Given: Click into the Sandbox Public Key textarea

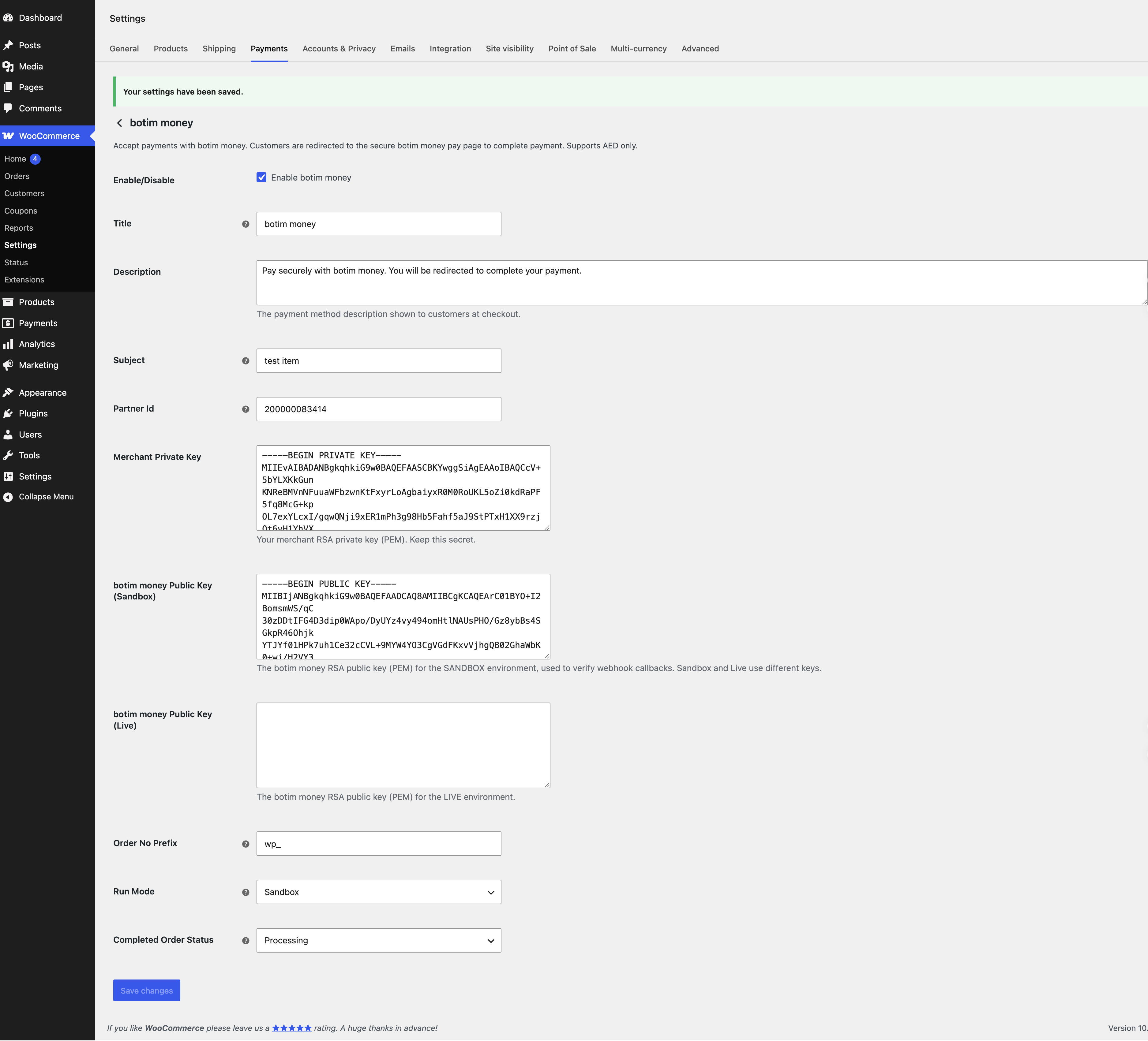Looking at the screenshot, I should coord(403,616).
